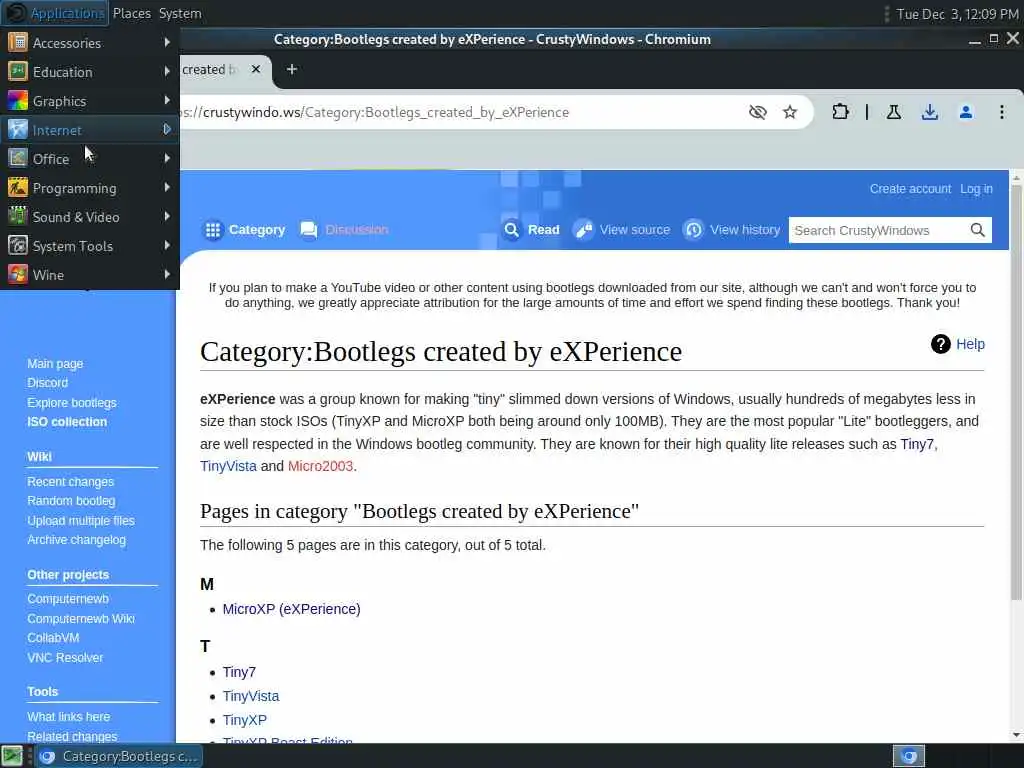Switch to the Discussion tab

coord(344,230)
